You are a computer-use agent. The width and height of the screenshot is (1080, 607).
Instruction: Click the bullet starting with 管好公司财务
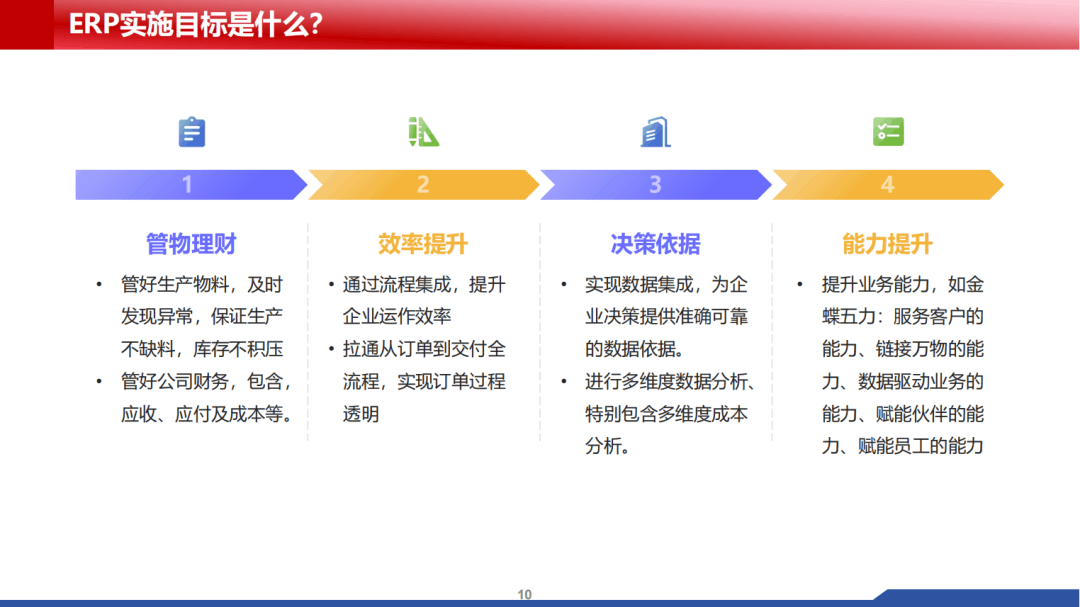207,397
